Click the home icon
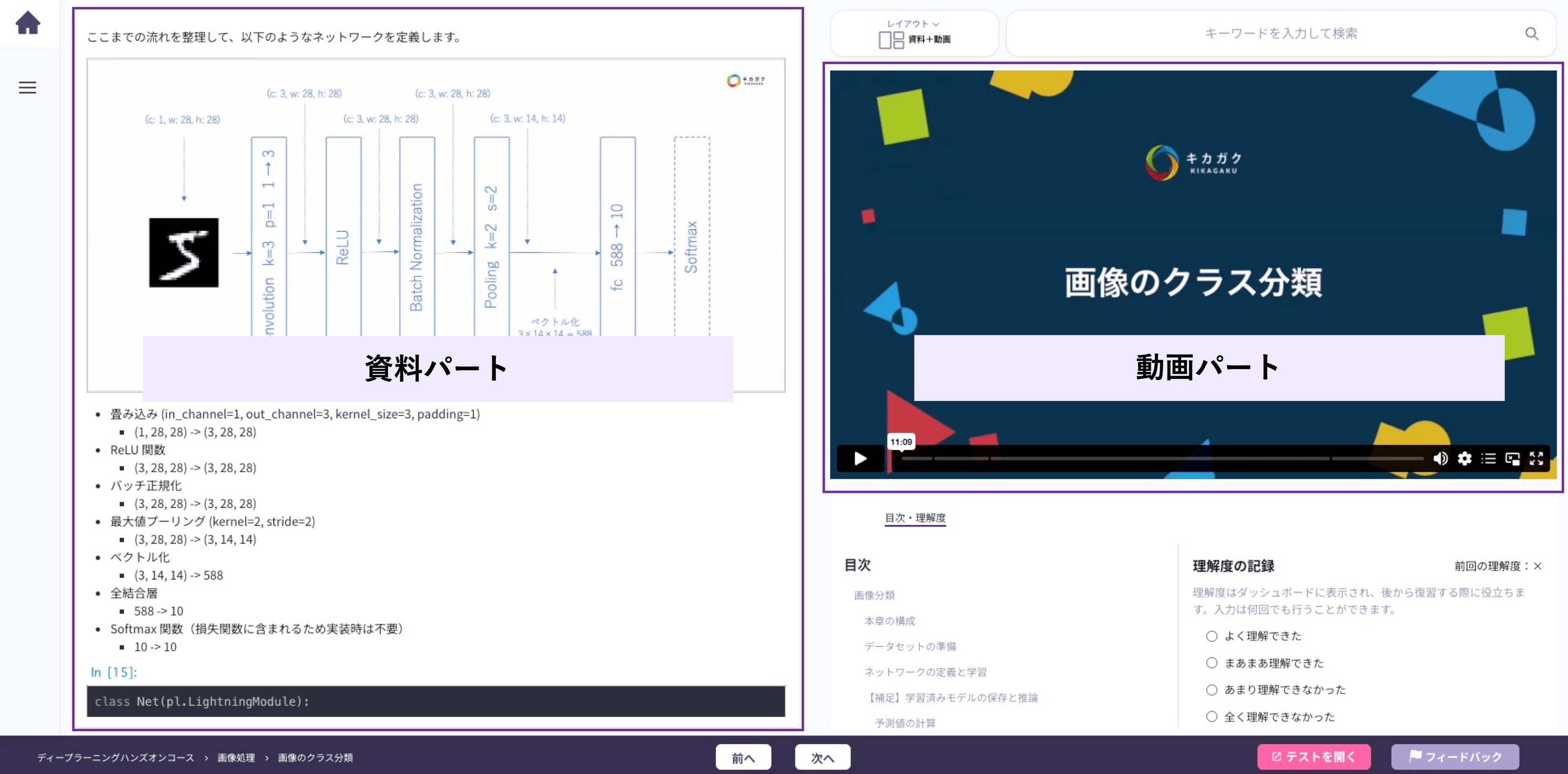This screenshot has height=774, width=1568. [x=28, y=23]
